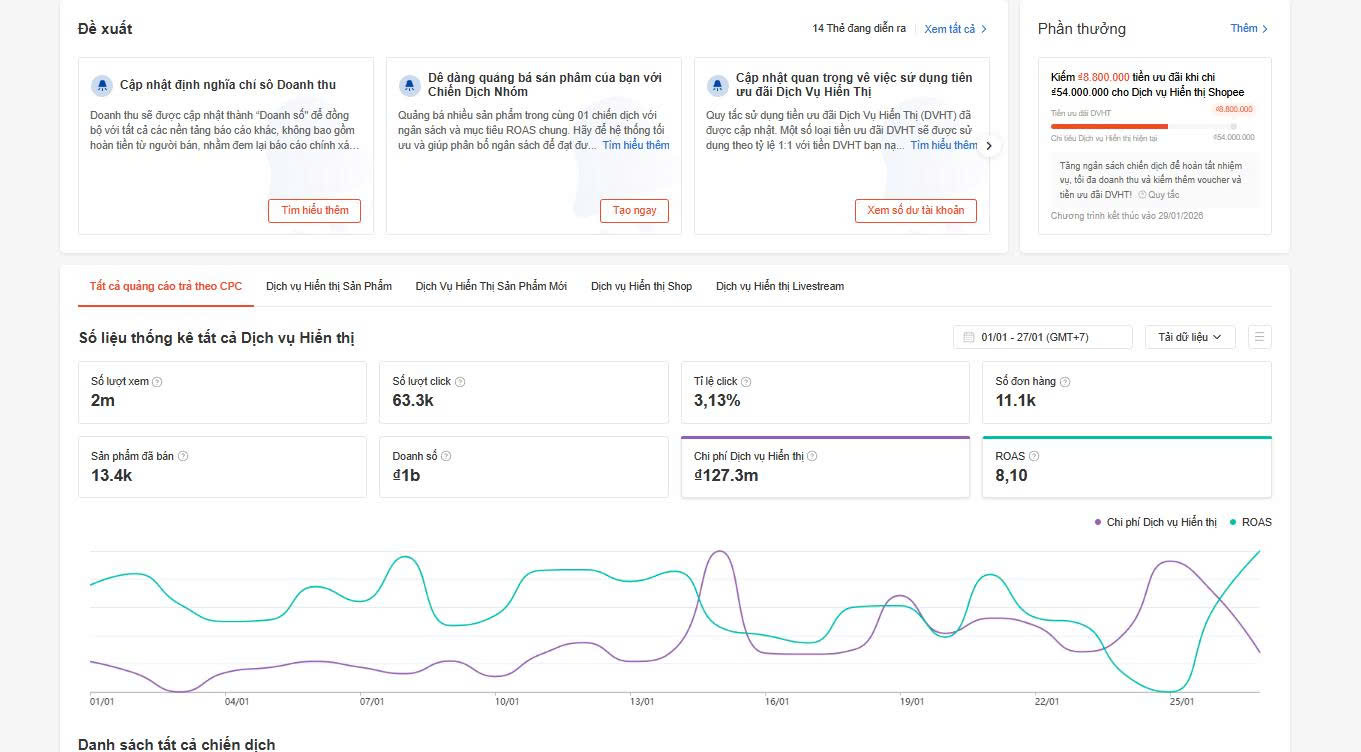Open the Xem tất cả link

point(955,29)
